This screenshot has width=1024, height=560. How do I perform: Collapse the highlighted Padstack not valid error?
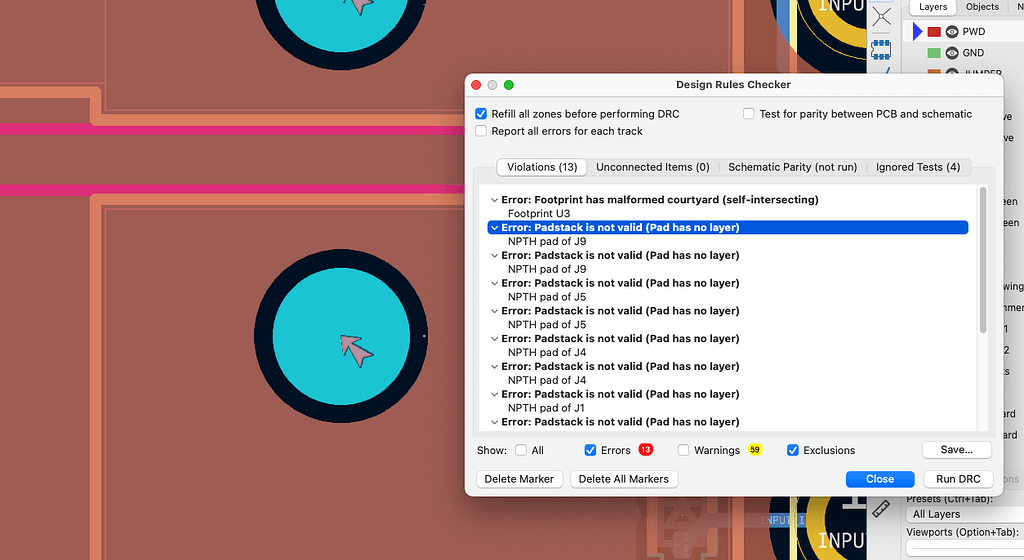[x=494, y=228]
